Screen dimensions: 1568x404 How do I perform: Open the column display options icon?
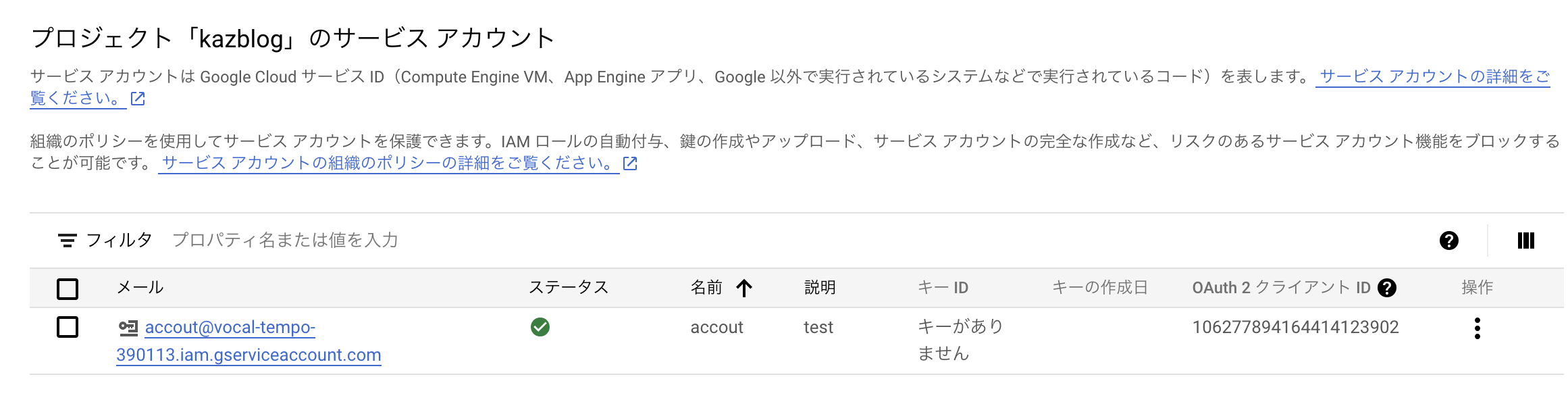tap(1525, 241)
